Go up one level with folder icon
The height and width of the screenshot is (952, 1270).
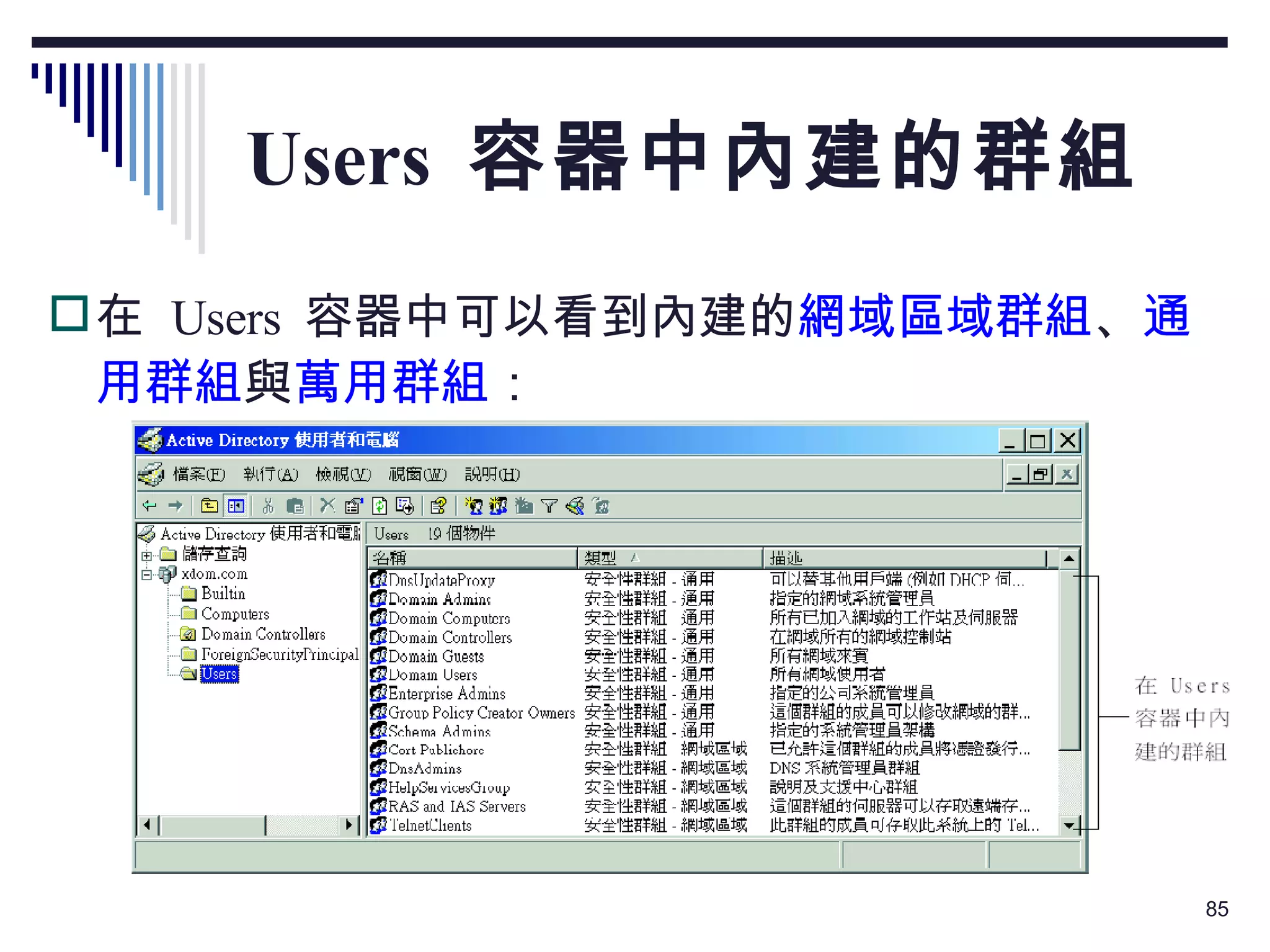(x=210, y=506)
